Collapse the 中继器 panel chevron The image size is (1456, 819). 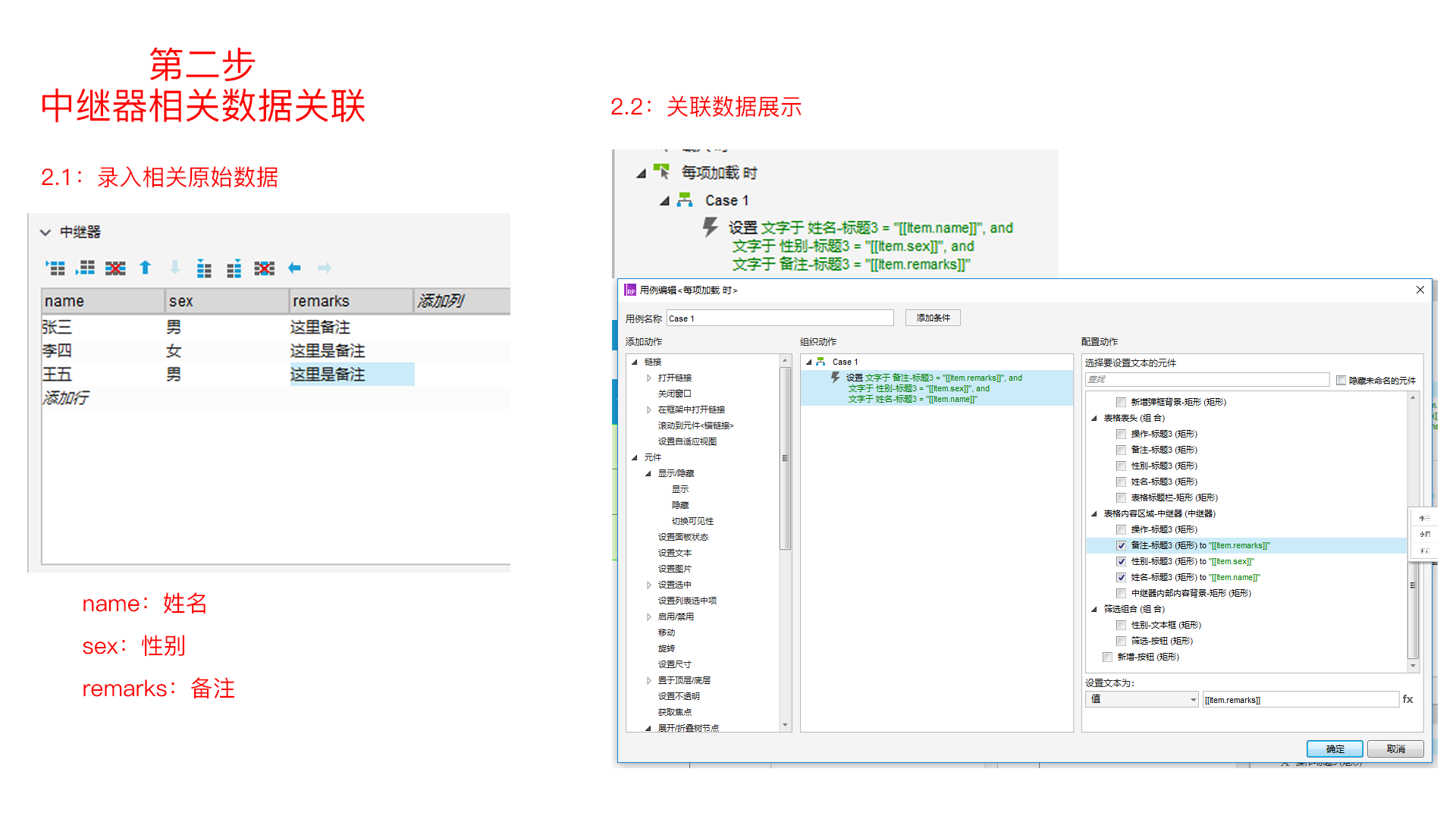45,232
